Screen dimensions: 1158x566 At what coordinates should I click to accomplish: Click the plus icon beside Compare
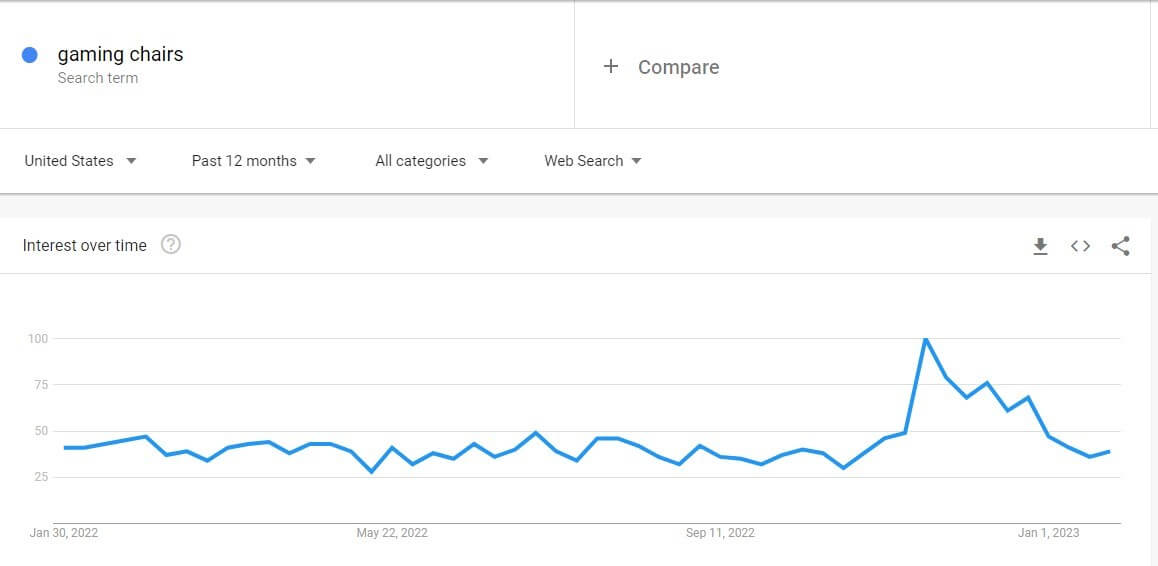pos(610,67)
